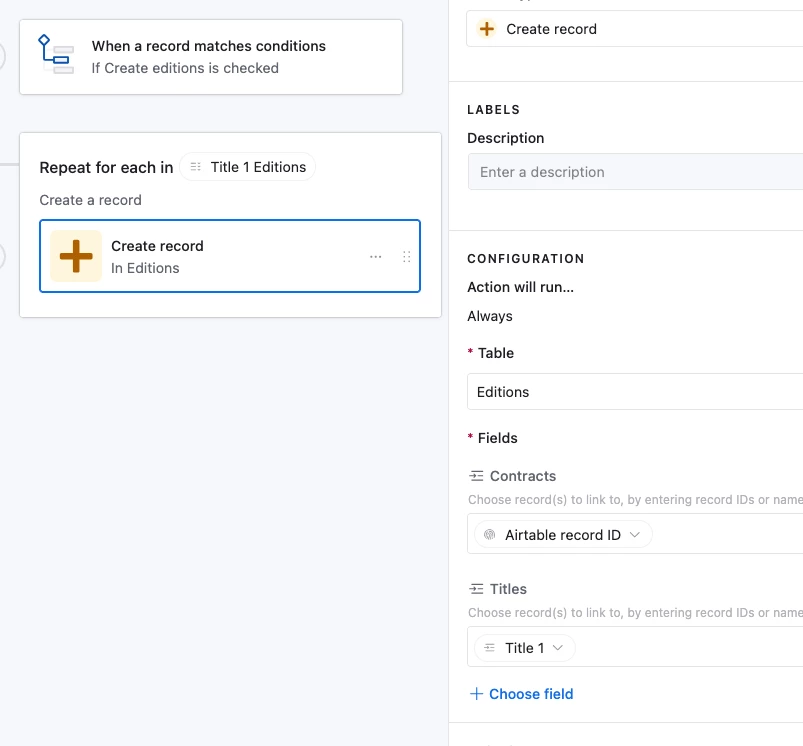Click the trigger conditions icon
Screen dimensions: 803x746
pos(56,56)
